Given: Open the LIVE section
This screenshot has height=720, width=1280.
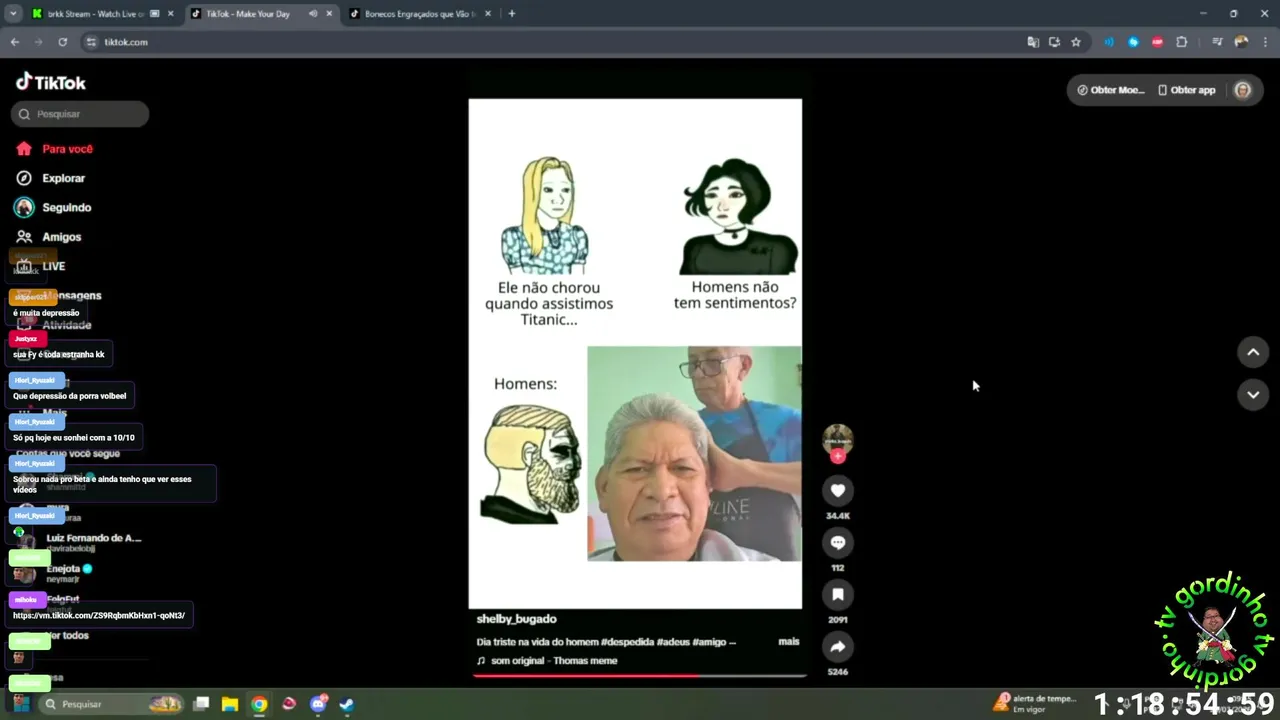Looking at the screenshot, I should [x=41, y=266].
